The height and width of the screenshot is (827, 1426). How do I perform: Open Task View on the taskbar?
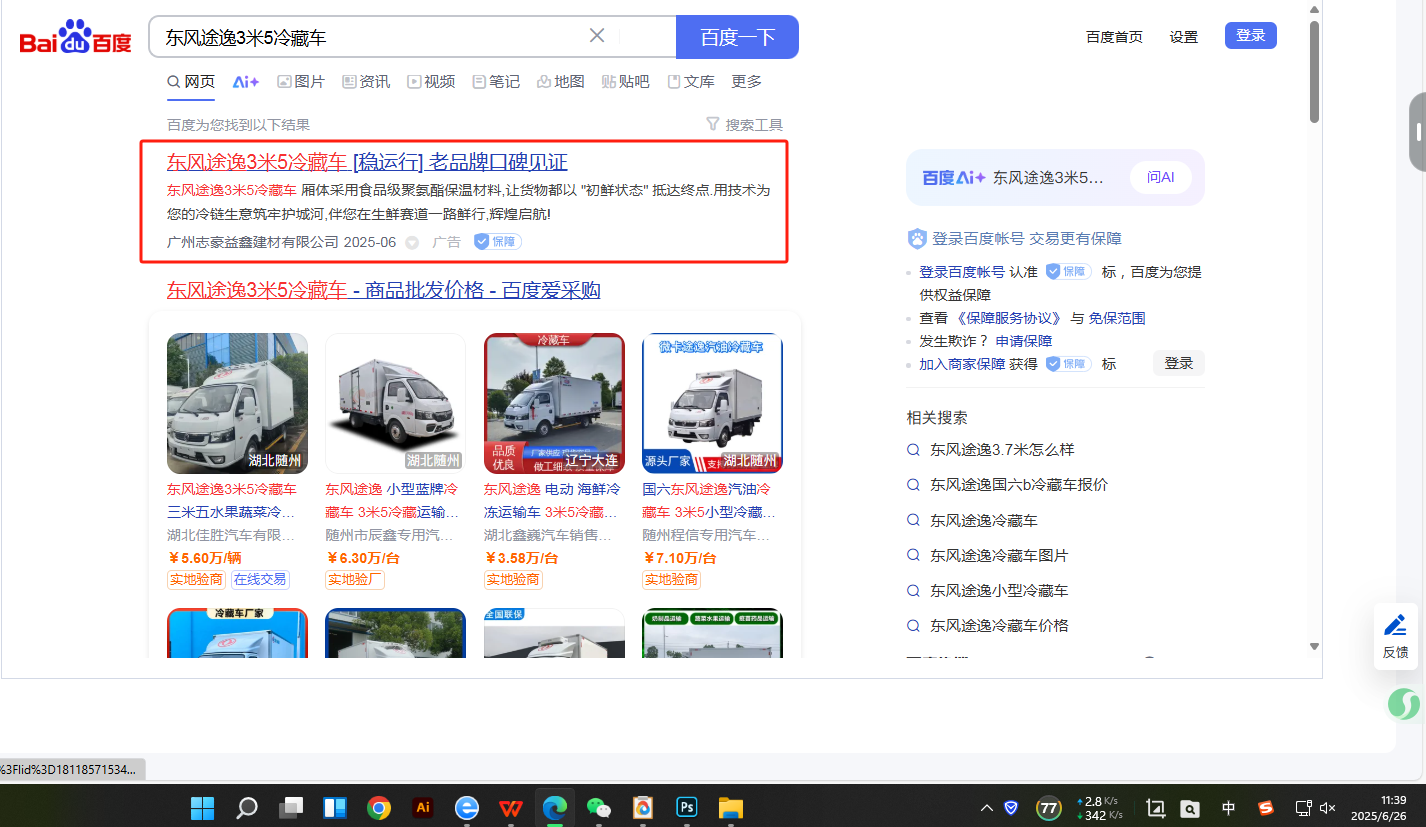pyautogui.click(x=291, y=807)
